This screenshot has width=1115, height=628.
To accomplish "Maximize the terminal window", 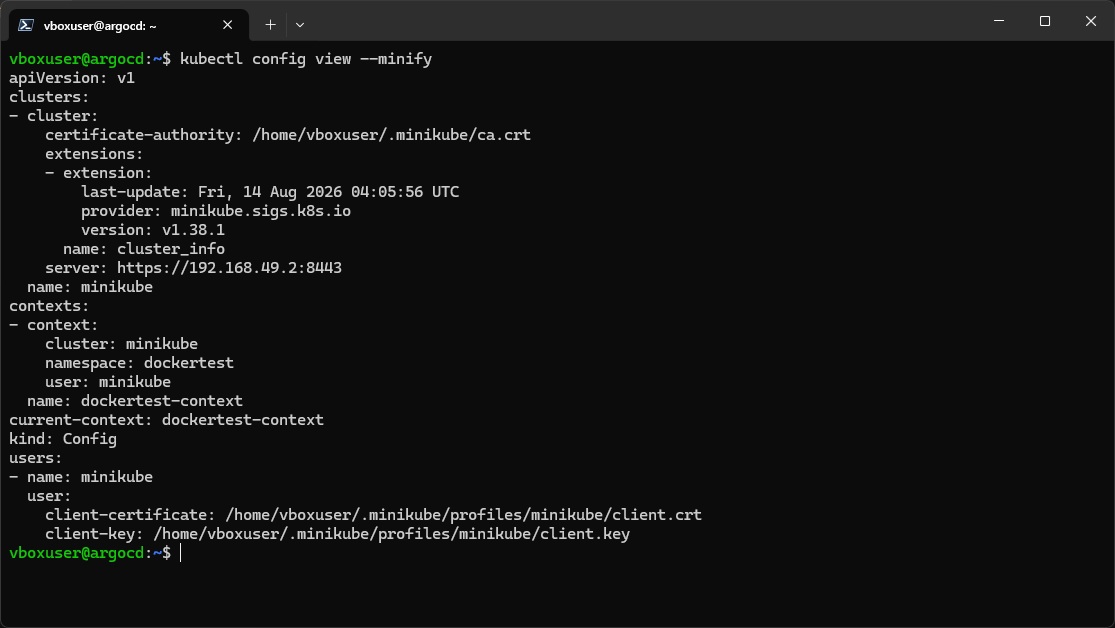I will (x=1045, y=21).
